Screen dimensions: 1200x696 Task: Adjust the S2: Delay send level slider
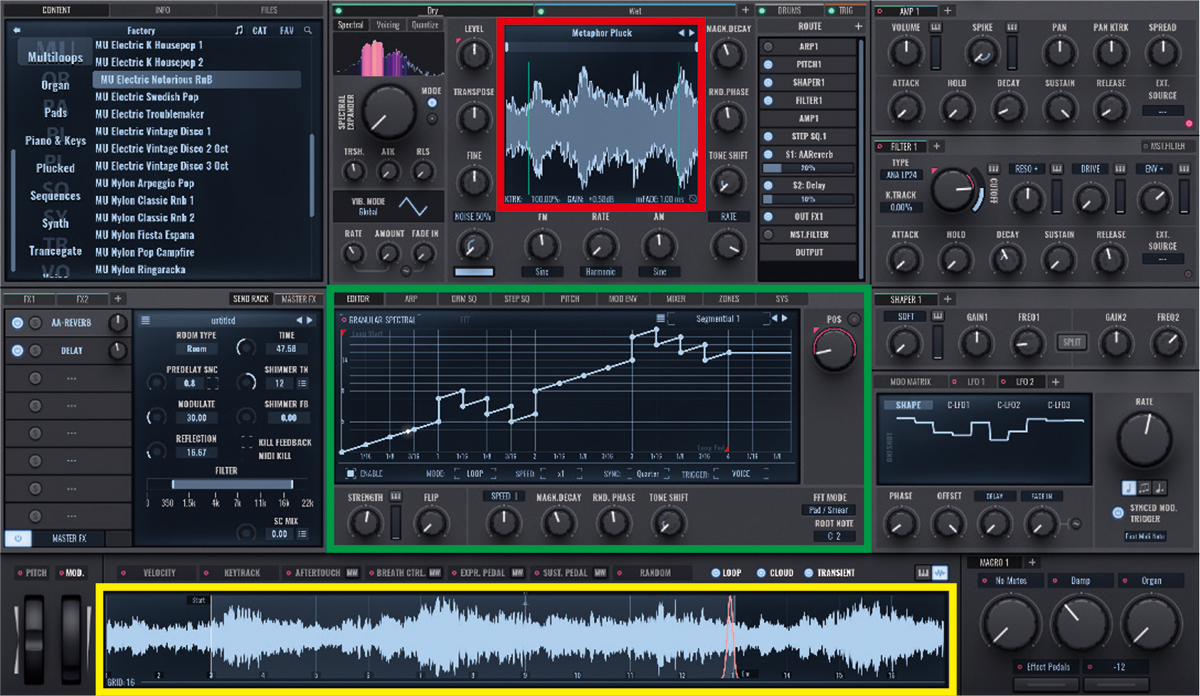[808, 200]
